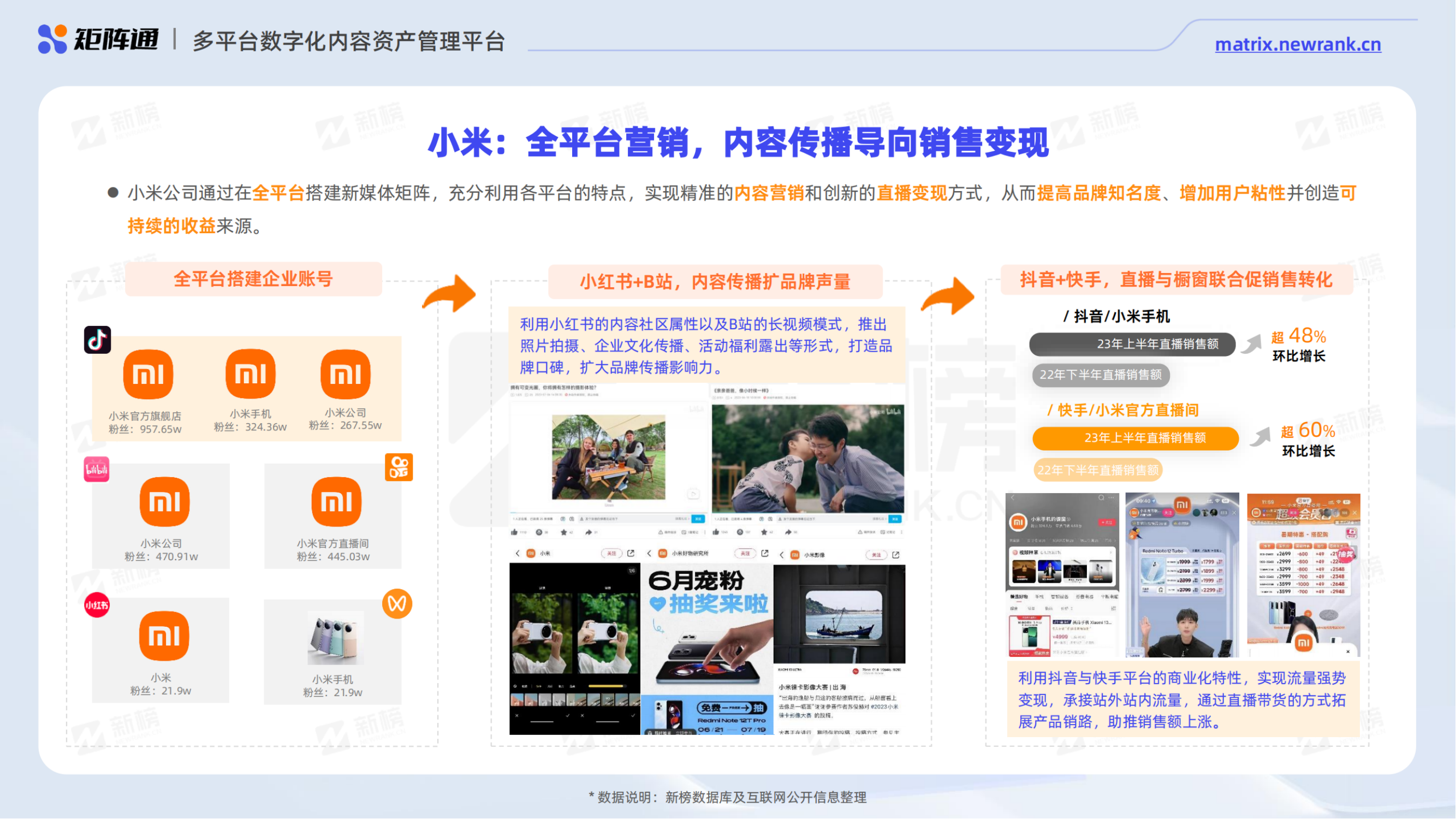The height and width of the screenshot is (819, 1456).
Task: Click the 多平台数字化内容资产管理平台 subtitle
Action: pos(349,41)
